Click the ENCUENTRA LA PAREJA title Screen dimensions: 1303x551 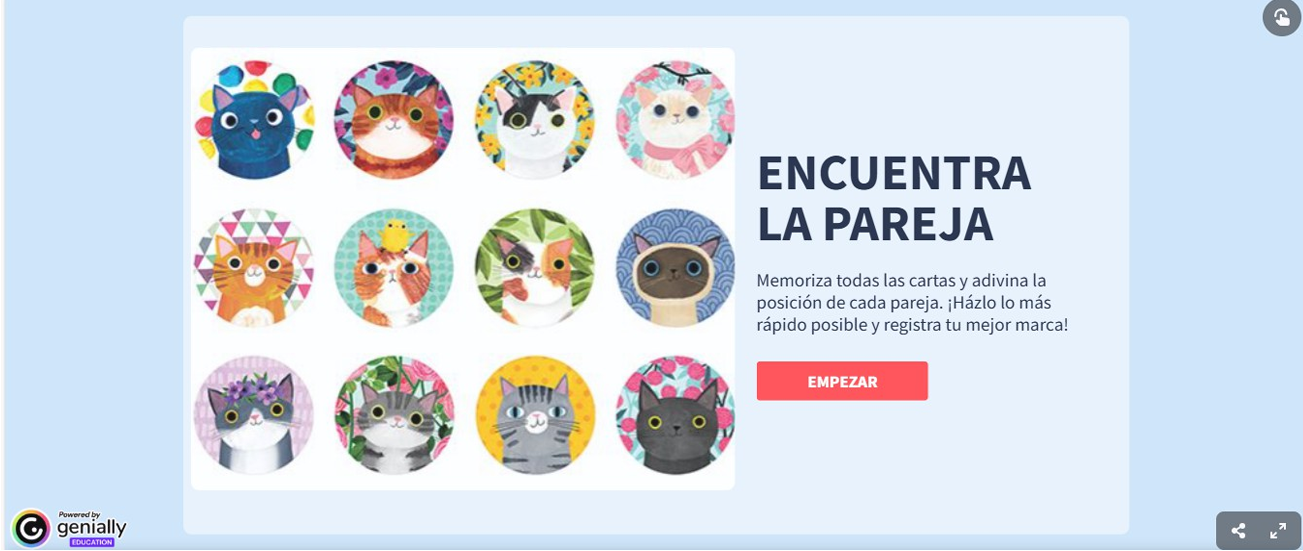pos(893,199)
